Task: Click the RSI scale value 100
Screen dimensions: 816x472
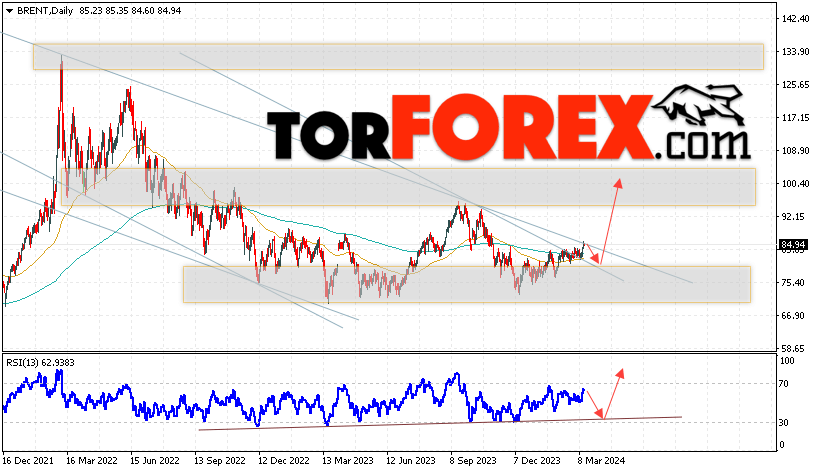Action: click(787, 361)
